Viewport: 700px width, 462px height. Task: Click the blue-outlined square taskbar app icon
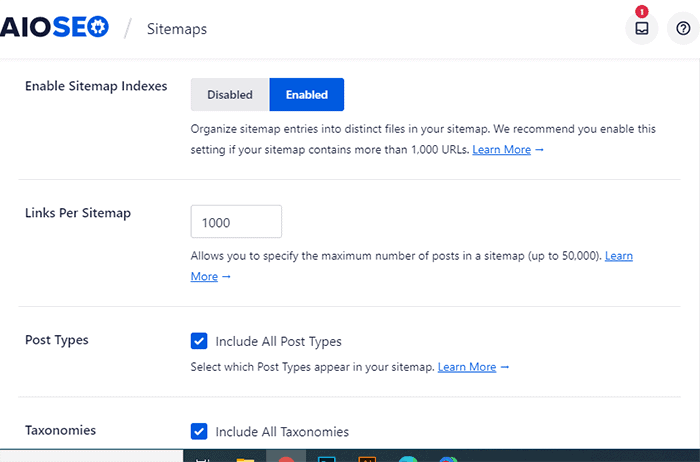click(x=325, y=456)
